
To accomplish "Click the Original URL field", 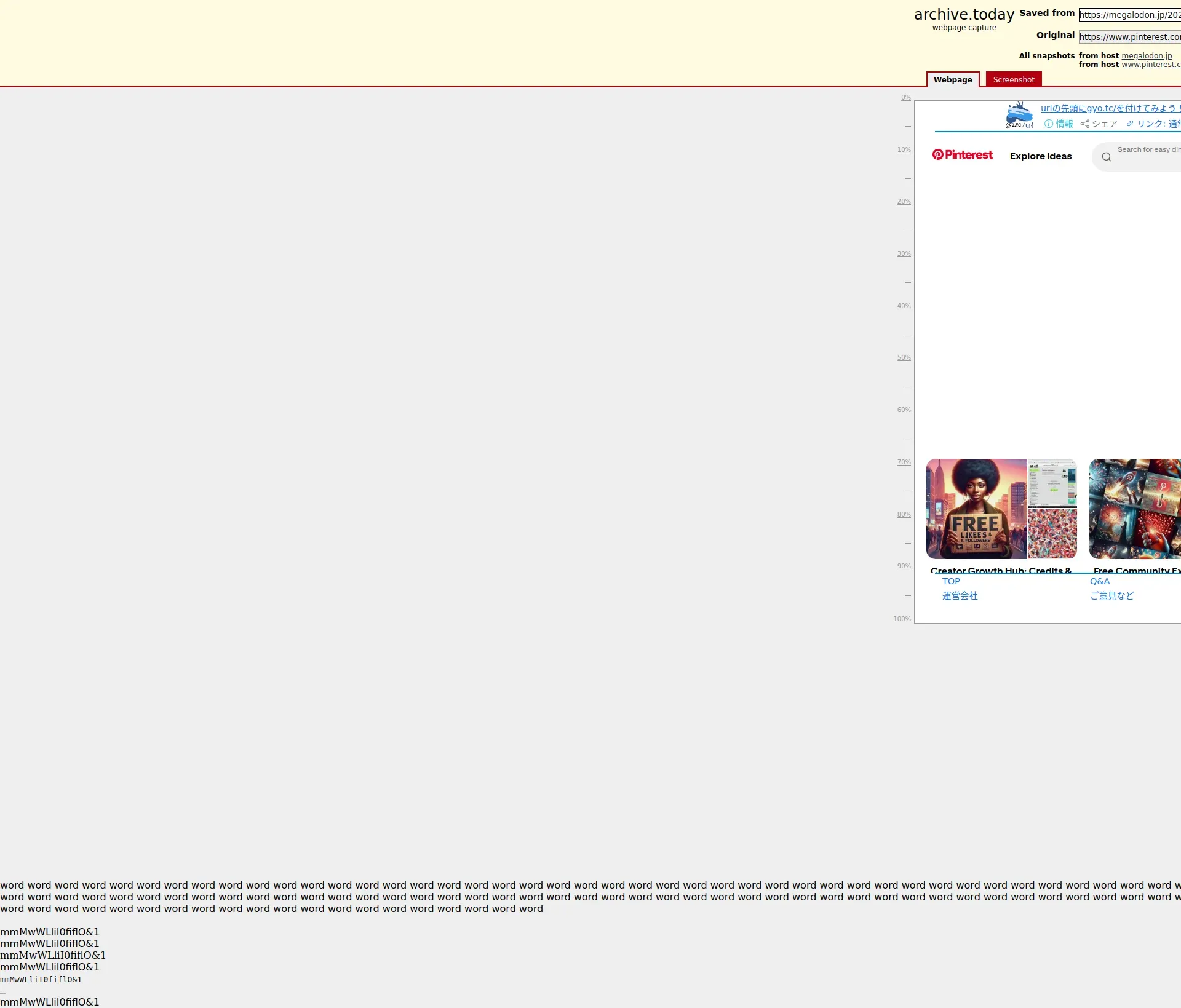I will pos(1129,37).
